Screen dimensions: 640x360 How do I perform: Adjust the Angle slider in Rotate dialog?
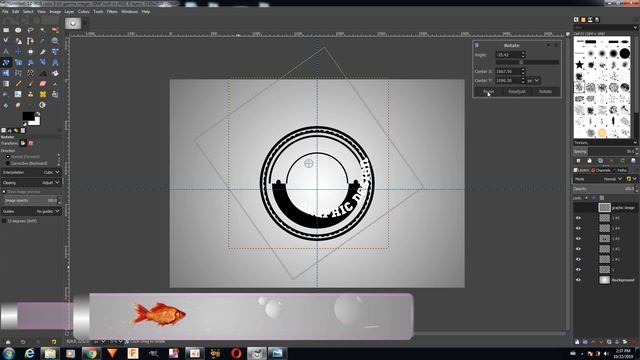[527, 62]
